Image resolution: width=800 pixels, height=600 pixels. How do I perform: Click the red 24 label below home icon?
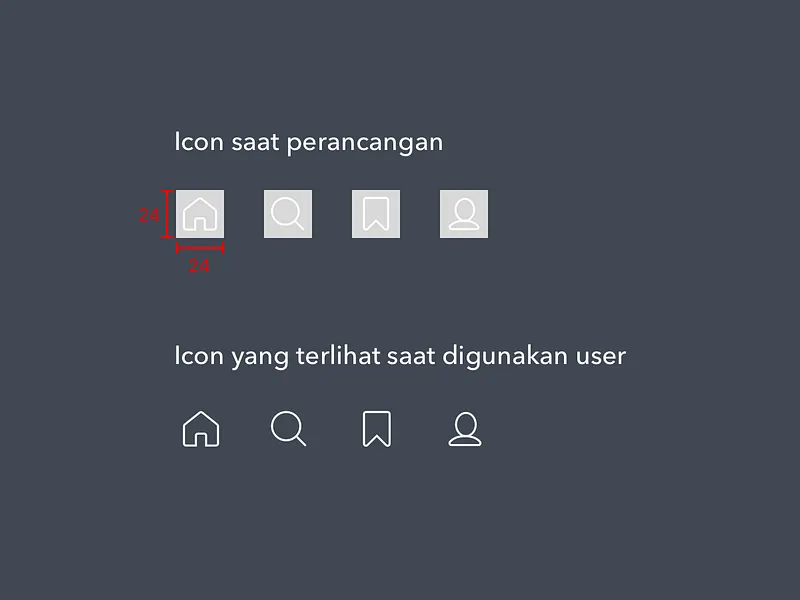(x=199, y=265)
